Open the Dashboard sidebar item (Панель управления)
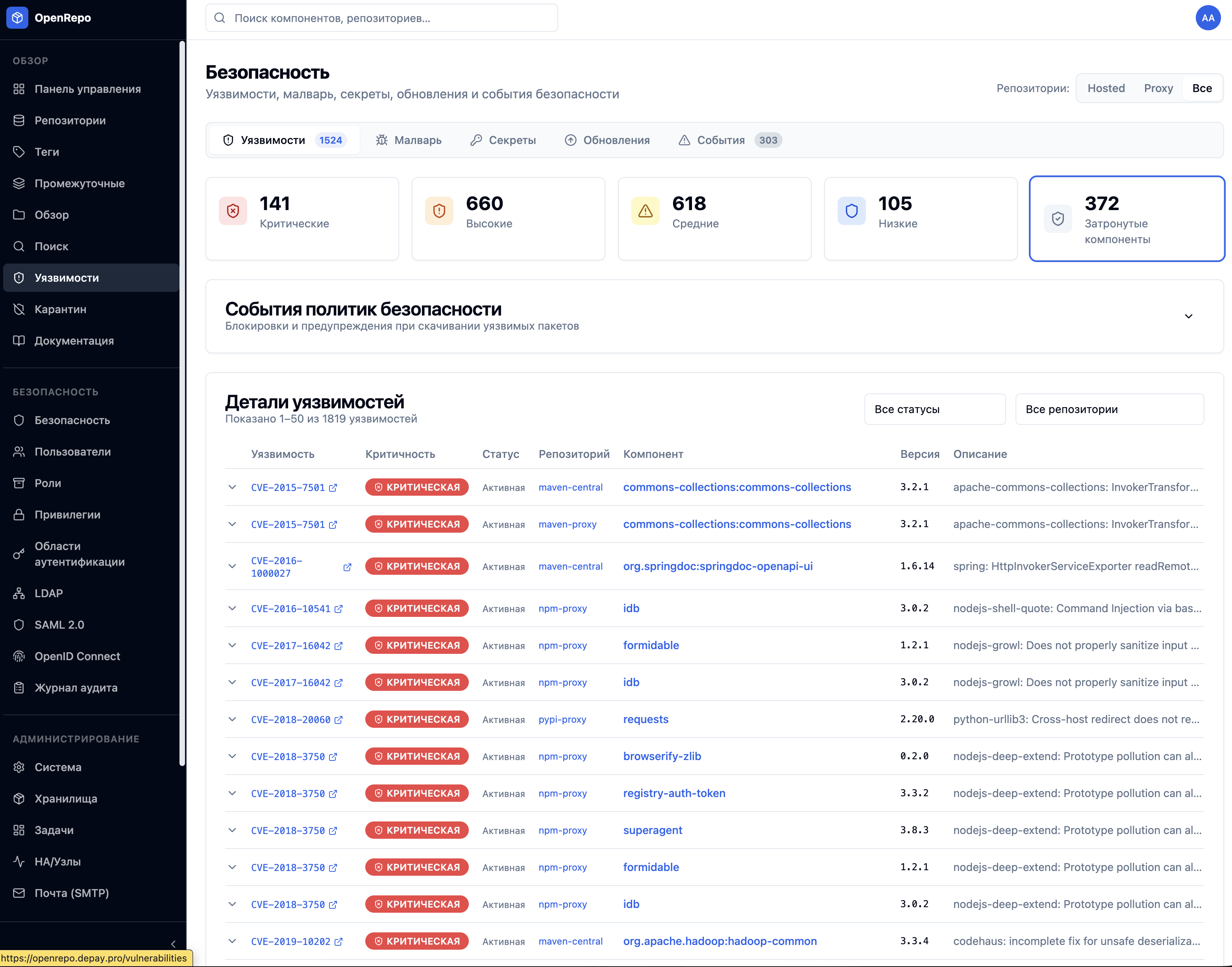Screen dimensions: 1232x967 tap(91, 89)
